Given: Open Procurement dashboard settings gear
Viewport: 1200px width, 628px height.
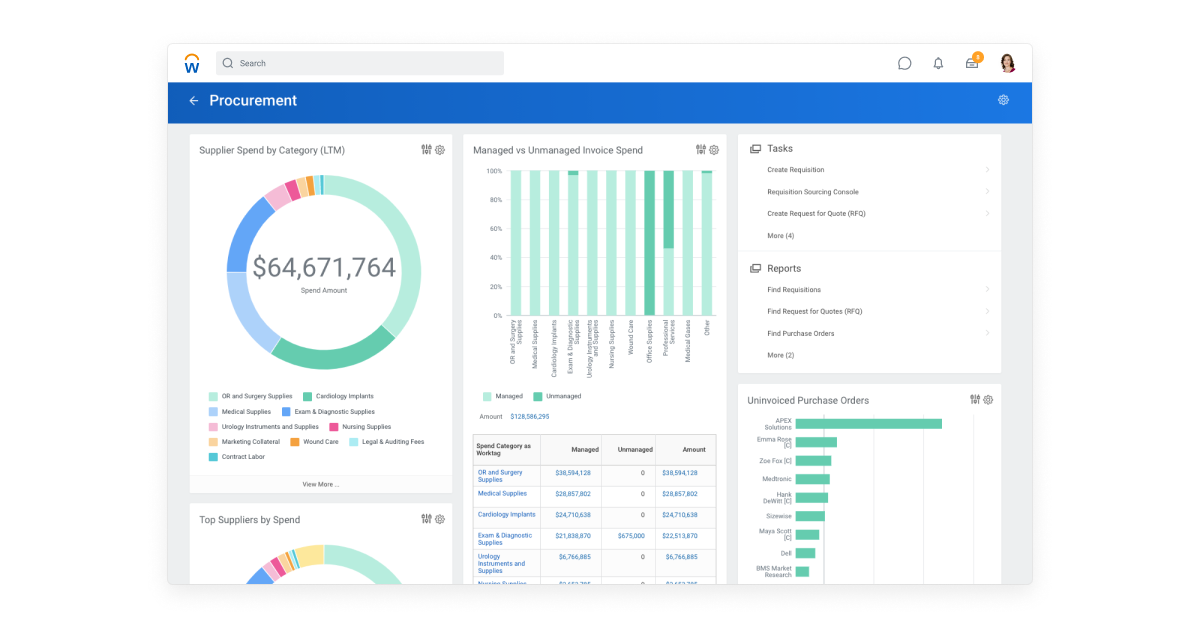Looking at the screenshot, I should [1003, 100].
